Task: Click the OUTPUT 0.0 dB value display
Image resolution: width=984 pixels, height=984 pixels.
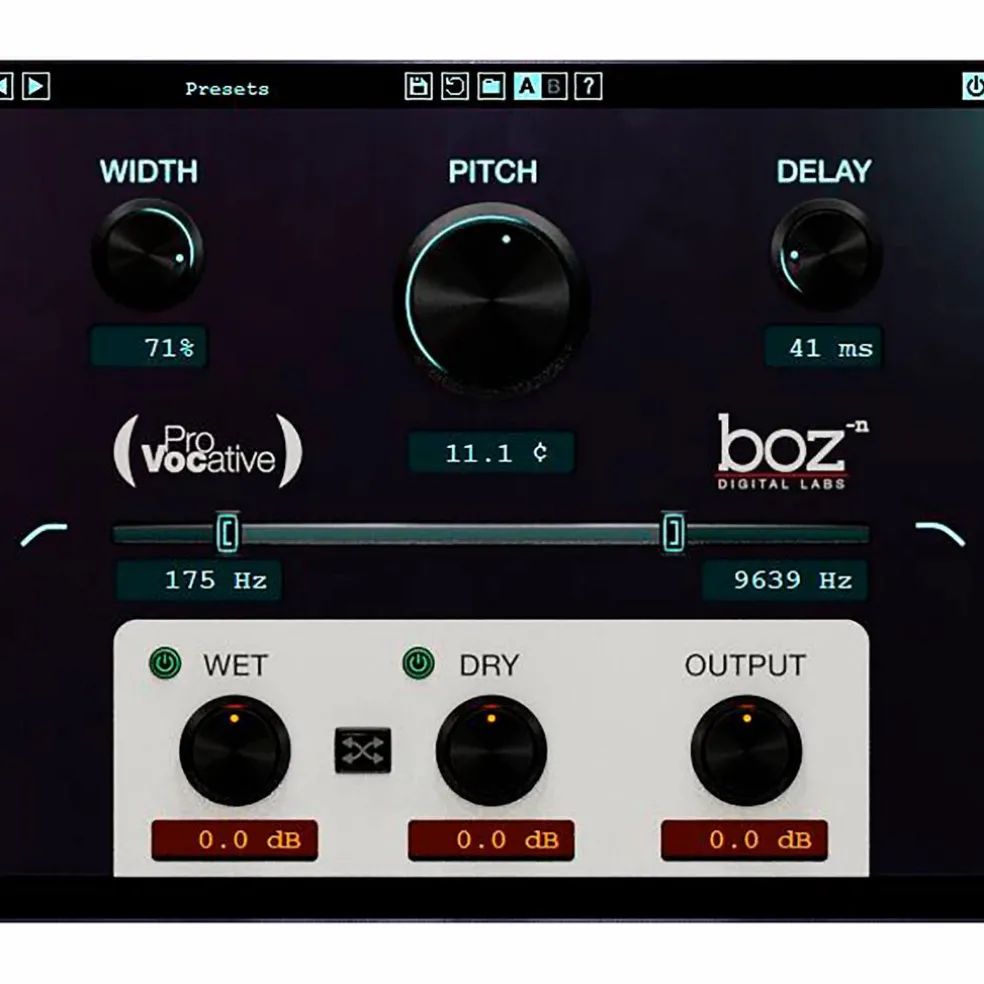Action: (x=744, y=840)
